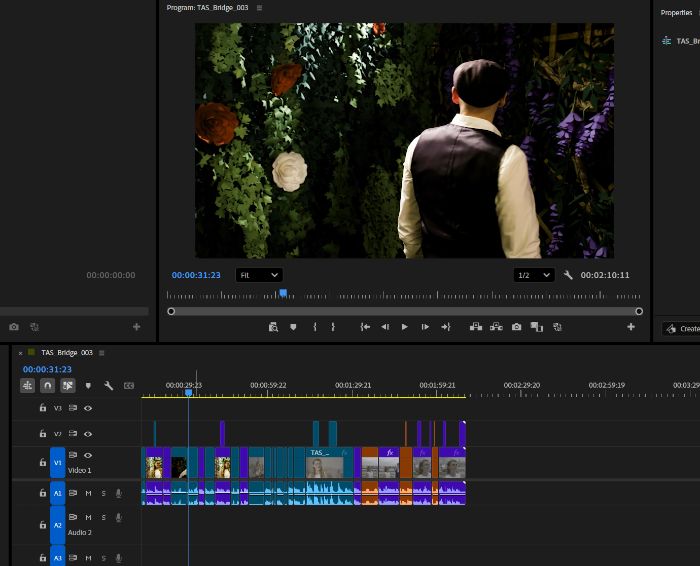Click the Program monitor playhead marker
Image resolution: width=700 pixels, height=566 pixels.
coord(283,293)
